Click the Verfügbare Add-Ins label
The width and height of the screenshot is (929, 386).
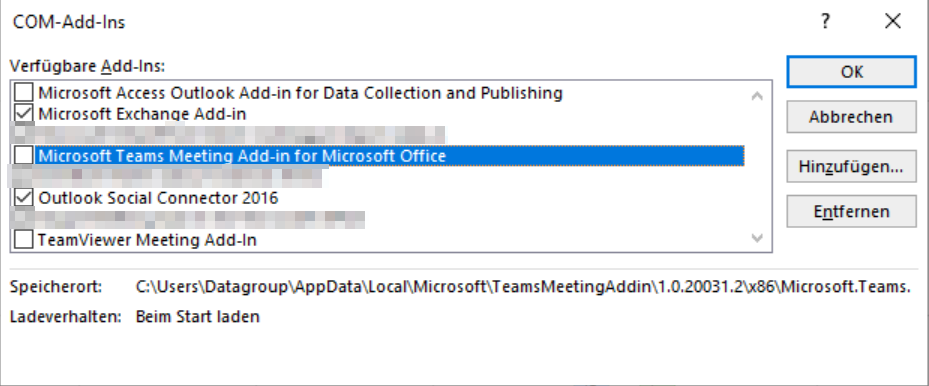[x=87, y=66]
